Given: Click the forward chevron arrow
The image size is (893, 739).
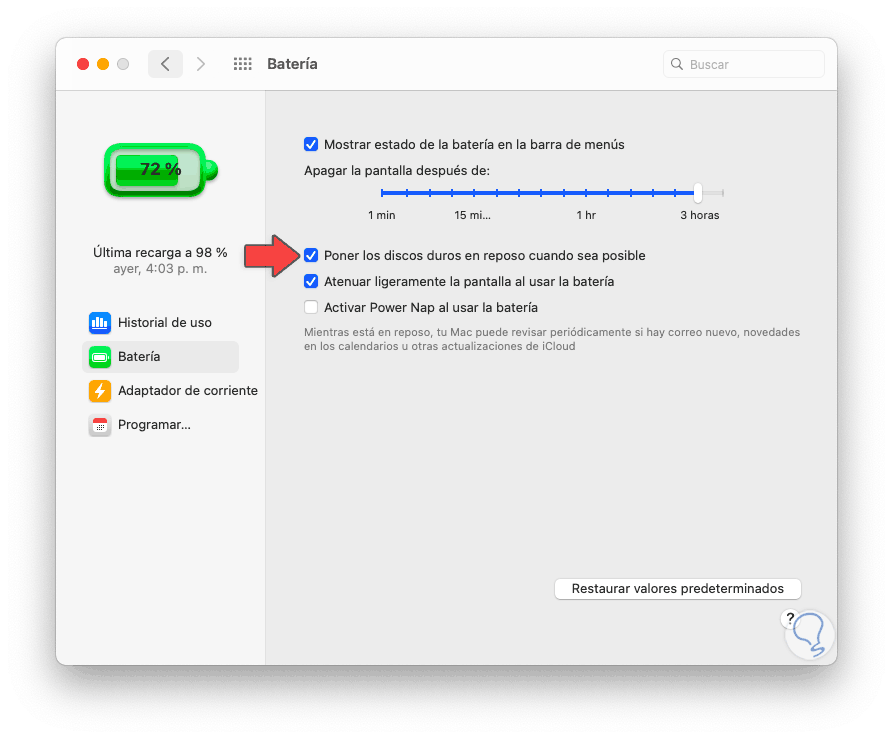Looking at the screenshot, I should (201, 64).
